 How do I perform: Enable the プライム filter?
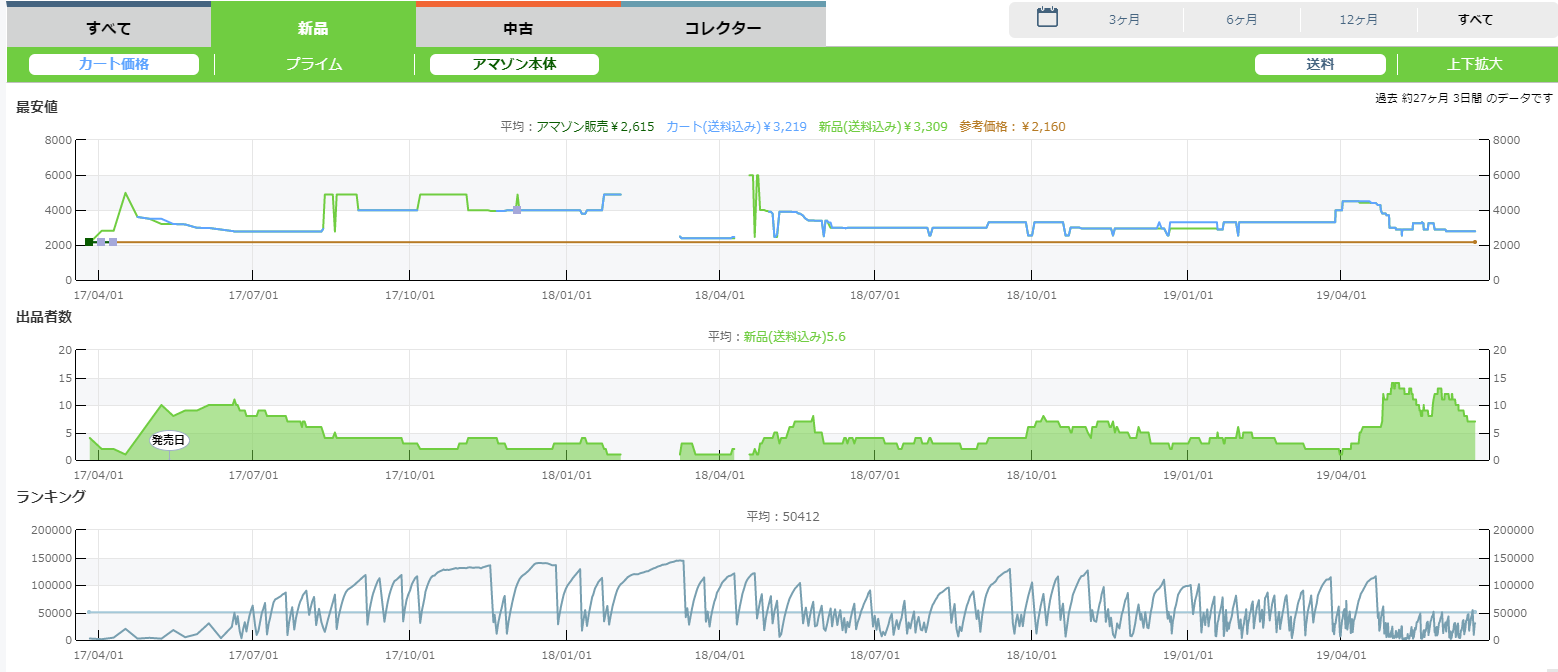point(314,64)
